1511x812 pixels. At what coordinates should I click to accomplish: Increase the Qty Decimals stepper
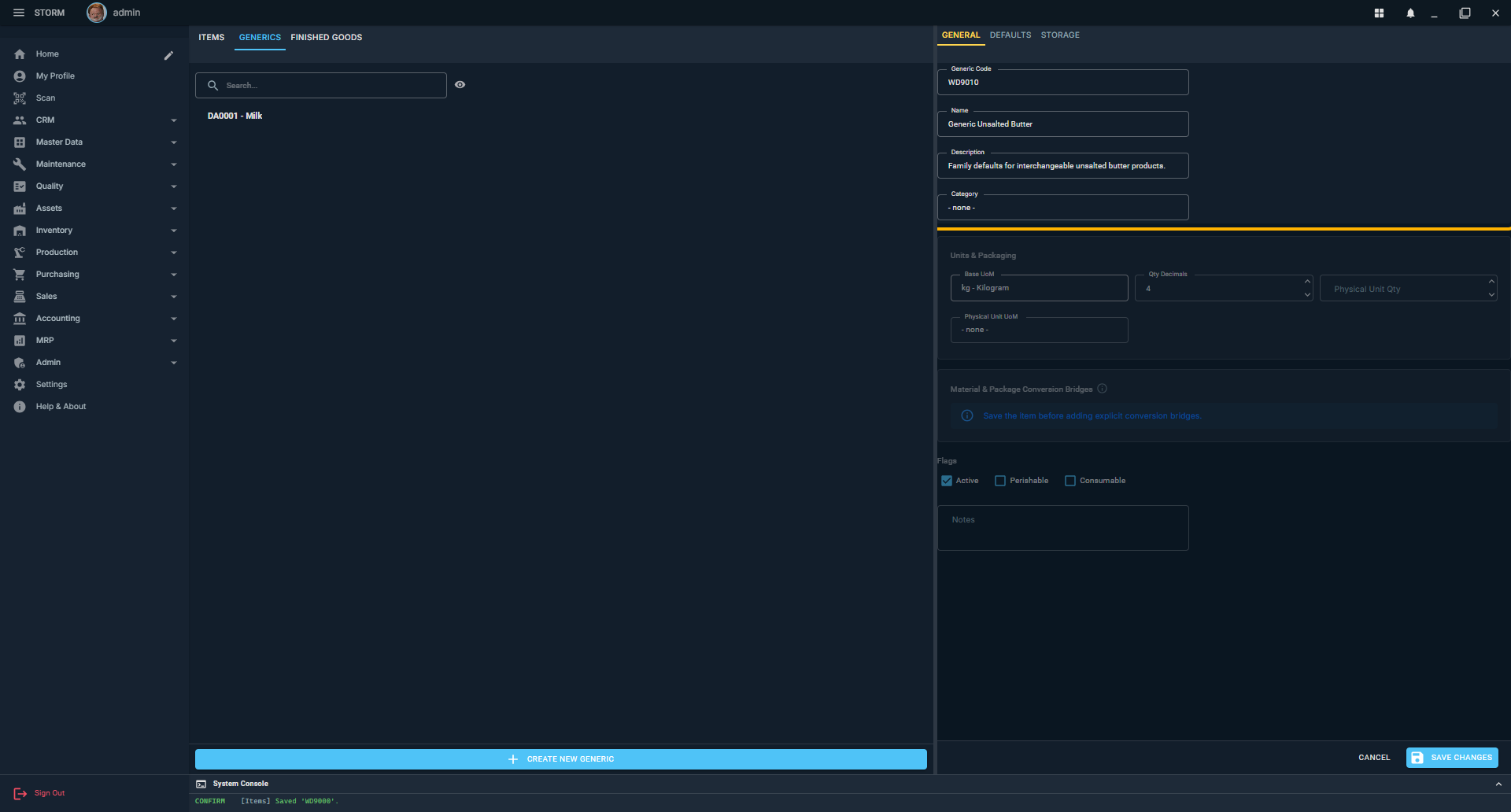1307,282
